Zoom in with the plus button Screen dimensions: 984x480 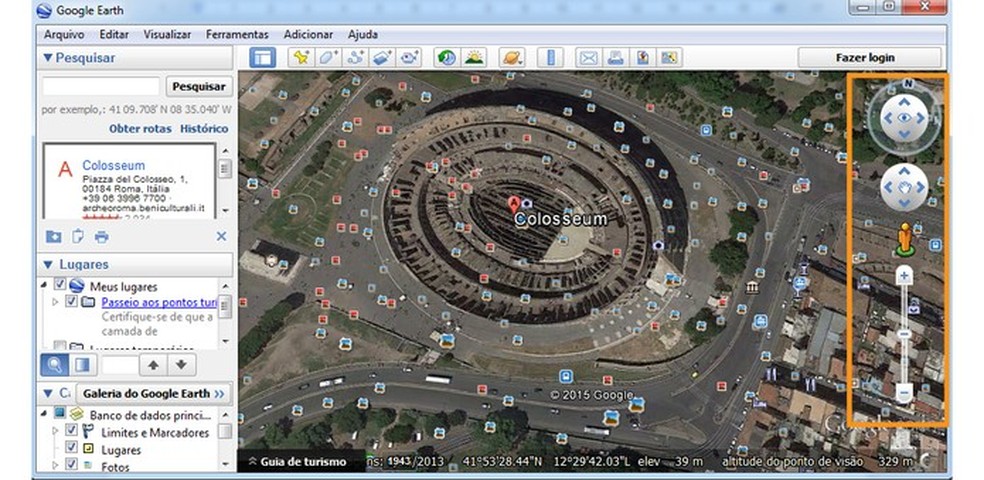tap(904, 274)
